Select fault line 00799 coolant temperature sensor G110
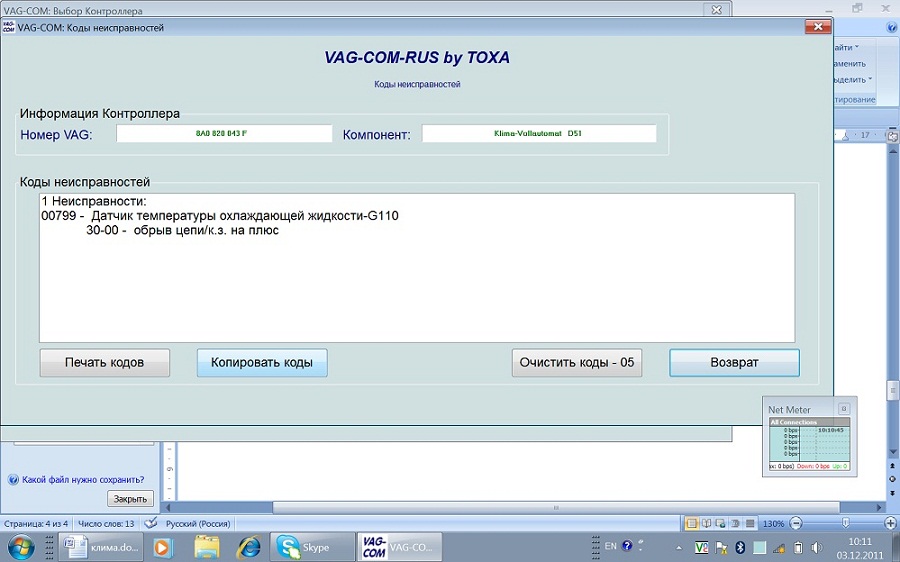The width and height of the screenshot is (900, 562). coord(220,216)
